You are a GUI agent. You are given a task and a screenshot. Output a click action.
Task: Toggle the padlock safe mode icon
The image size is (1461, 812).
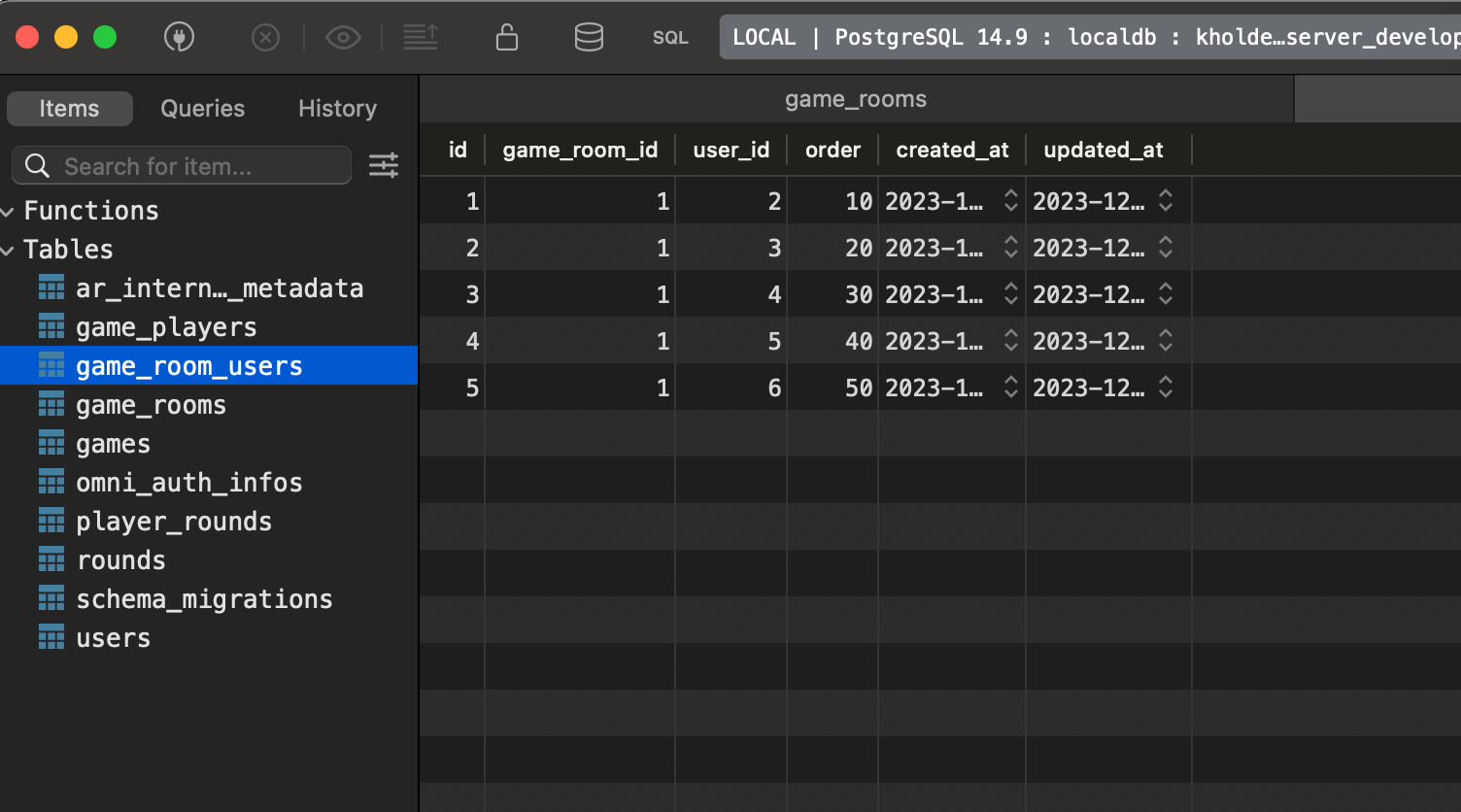pyautogui.click(x=506, y=38)
